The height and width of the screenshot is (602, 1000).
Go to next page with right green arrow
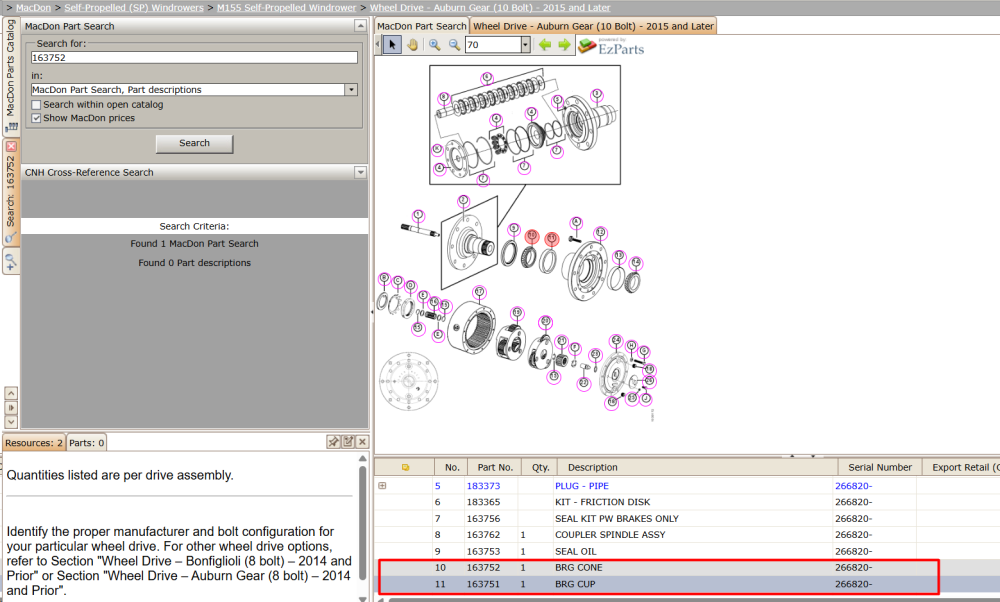pos(564,45)
